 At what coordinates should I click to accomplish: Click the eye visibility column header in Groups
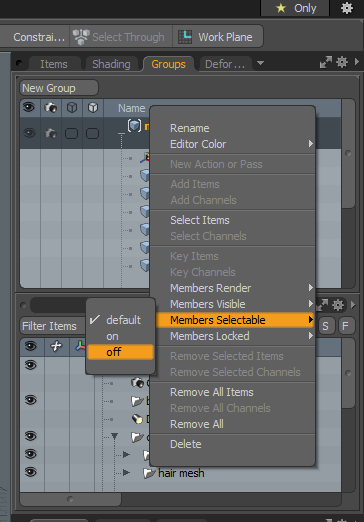pos(29,107)
